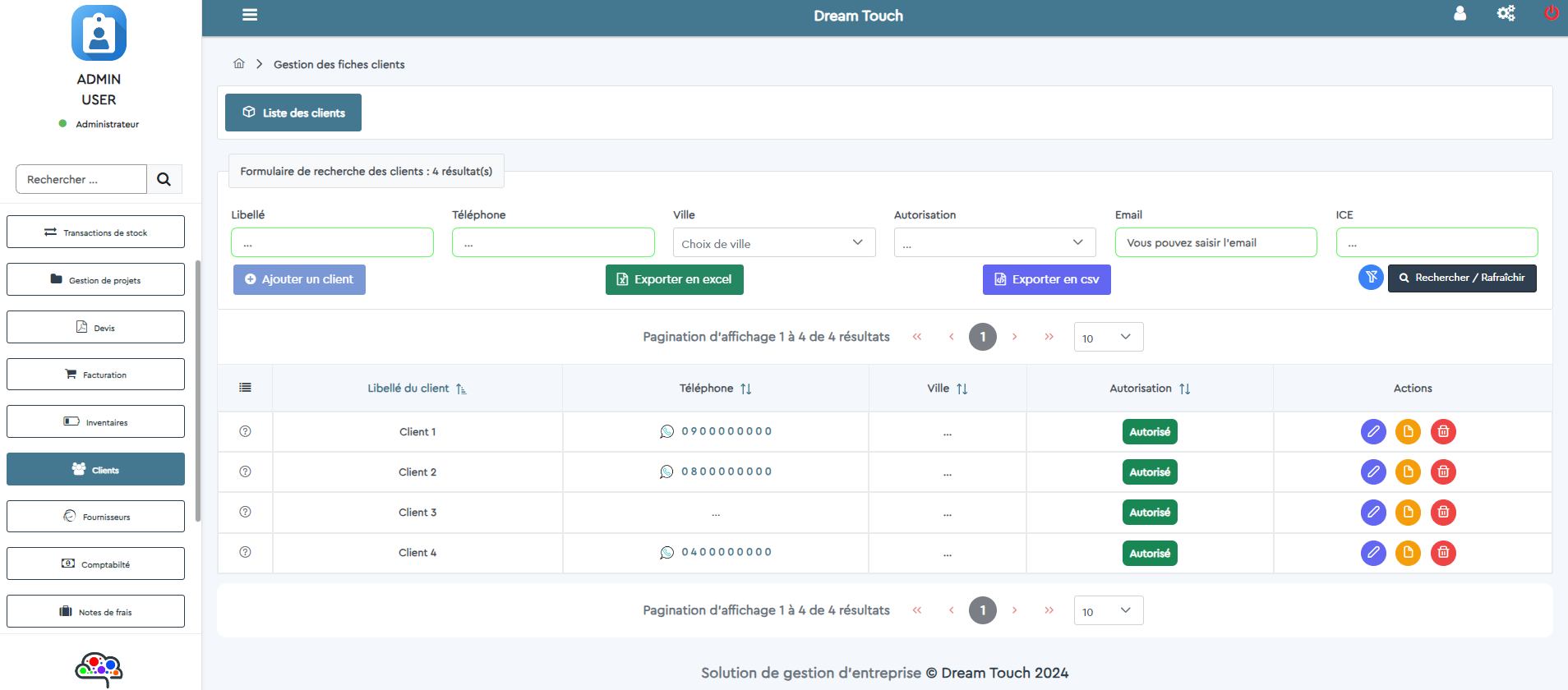Click into the Email input field
This screenshot has width=1568, height=690.
pos(1216,242)
